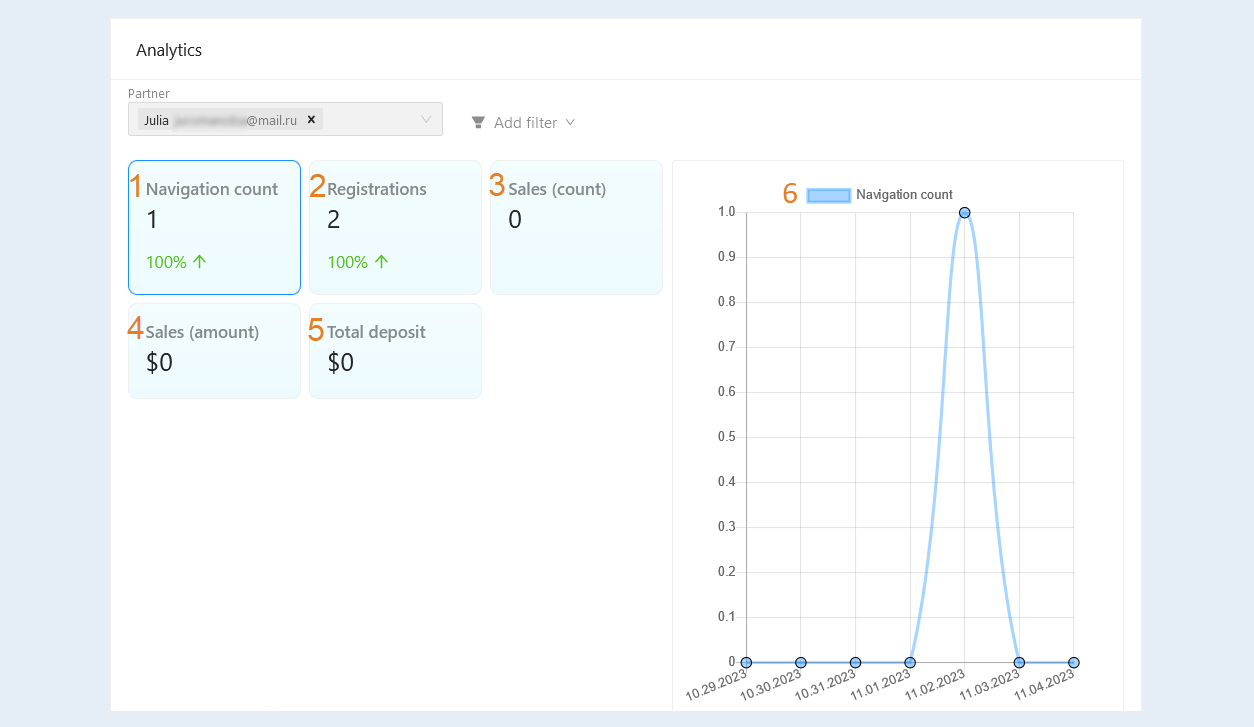Select the Registrations card

395,227
